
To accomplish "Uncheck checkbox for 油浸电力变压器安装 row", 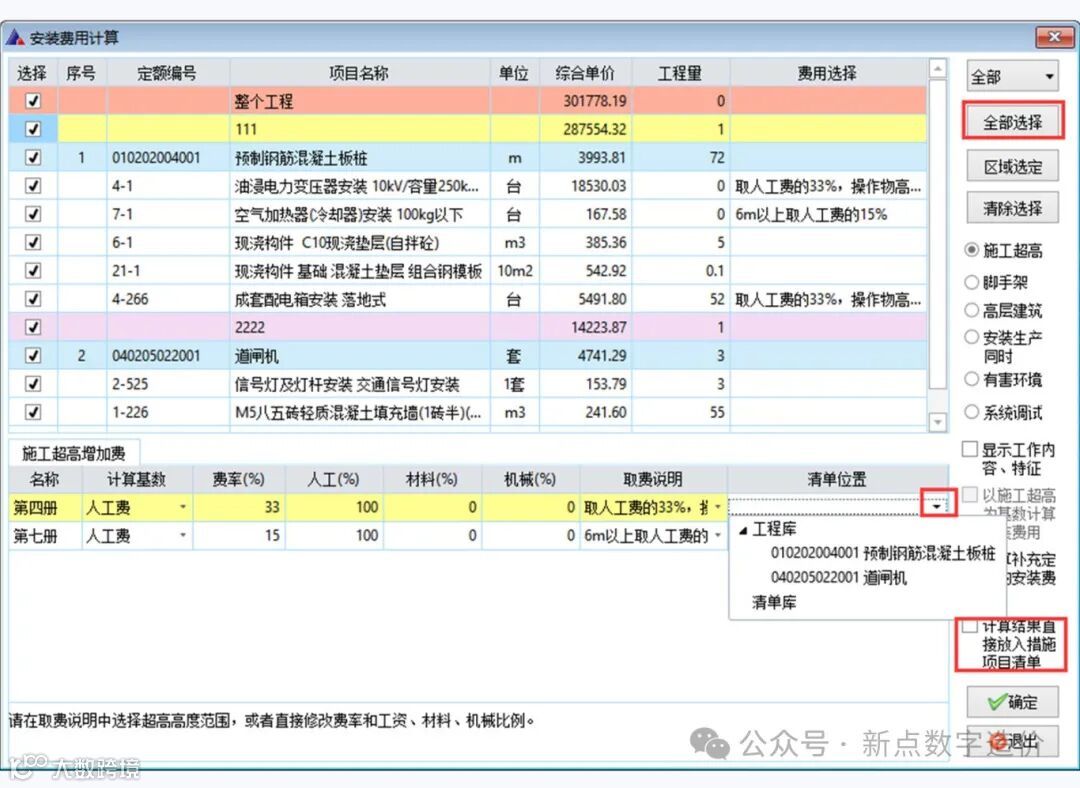I will pyautogui.click(x=32, y=185).
